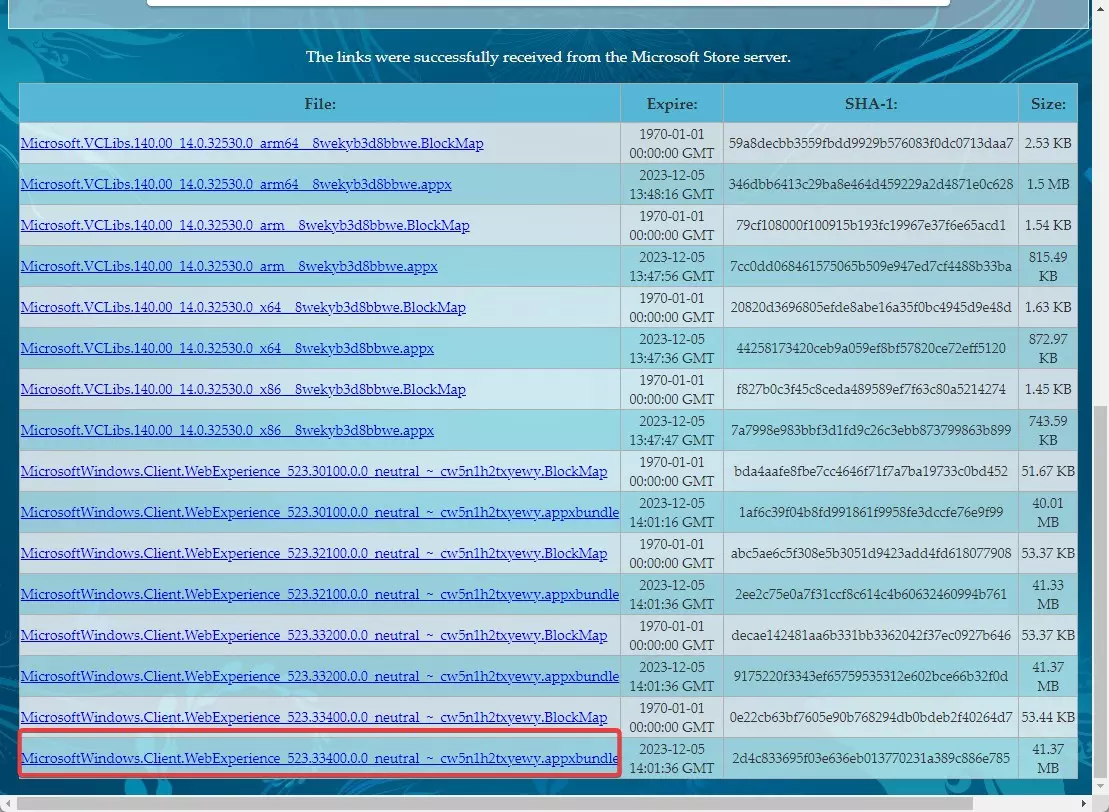Screen dimensions: 1109x812
Task: Click the 53.44 KB size cell
Action: (1048, 717)
